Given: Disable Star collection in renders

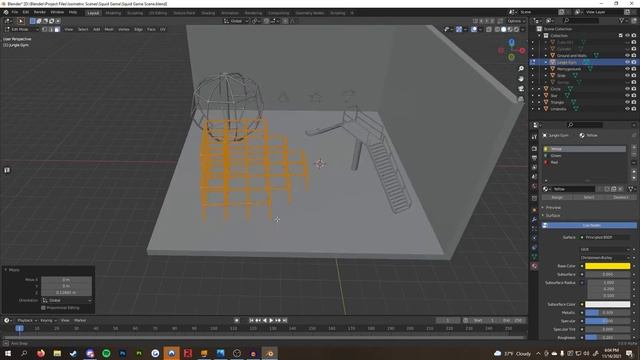Looking at the screenshot, I should click(x=634, y=95).
